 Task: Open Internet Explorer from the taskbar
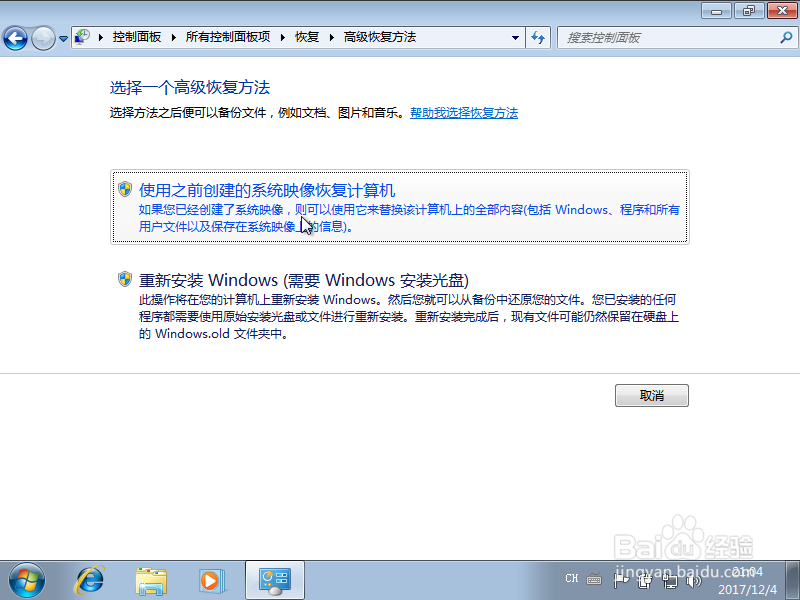pos(90,580)
